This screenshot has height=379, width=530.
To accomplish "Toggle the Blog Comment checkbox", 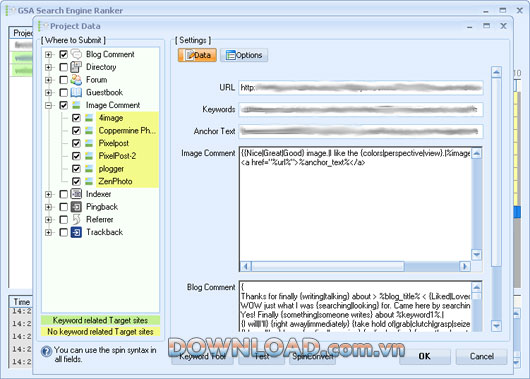I will (x=64, y=54).
